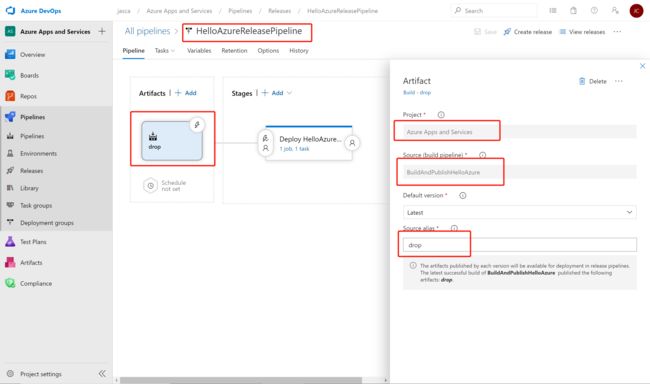Screen dimensions: 650x384
Task: Open the 1 job, 1 task link
Action: (294, 149)
